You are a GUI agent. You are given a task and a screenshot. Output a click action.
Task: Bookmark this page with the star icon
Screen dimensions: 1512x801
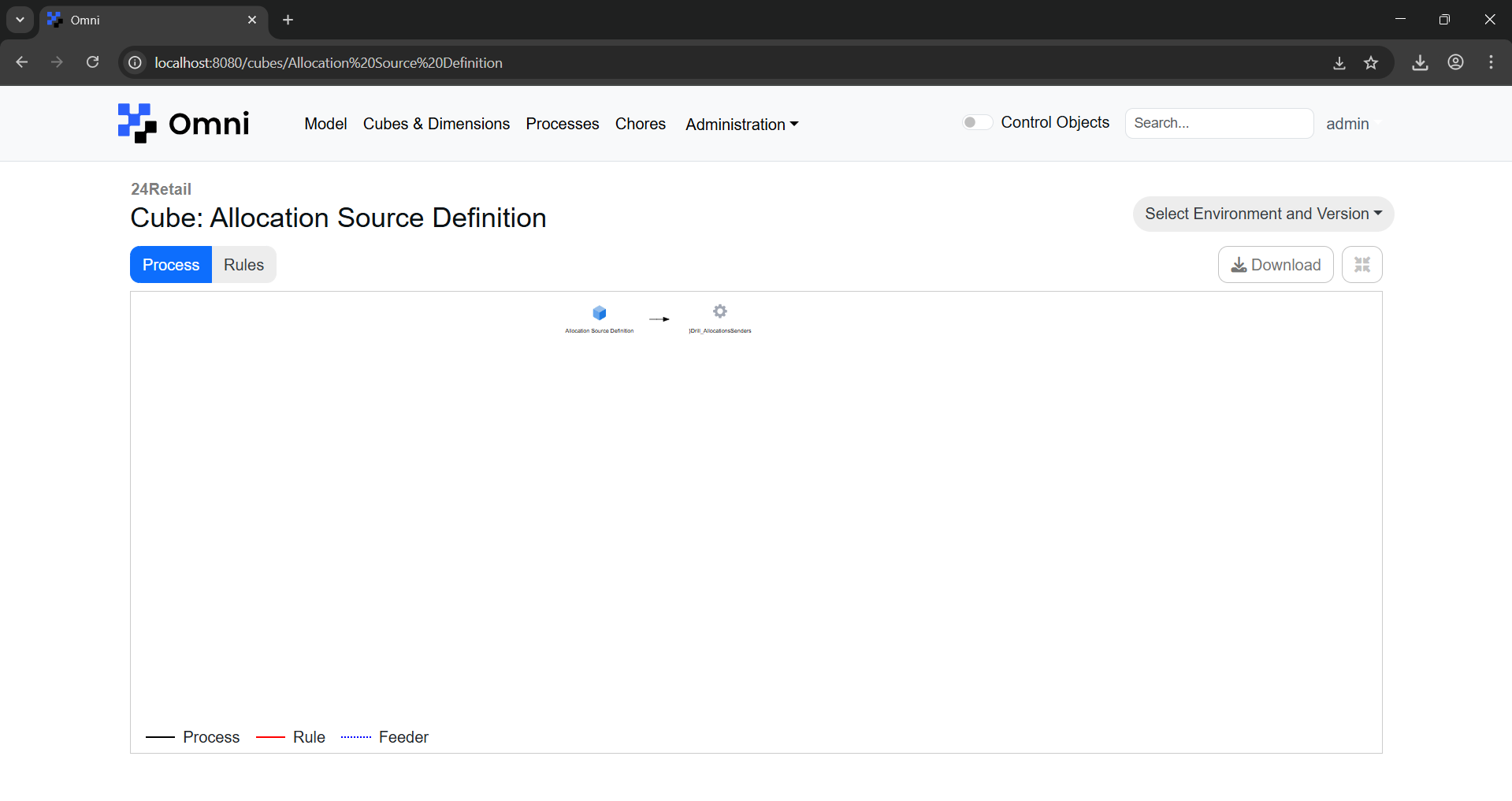point(1371,62)
